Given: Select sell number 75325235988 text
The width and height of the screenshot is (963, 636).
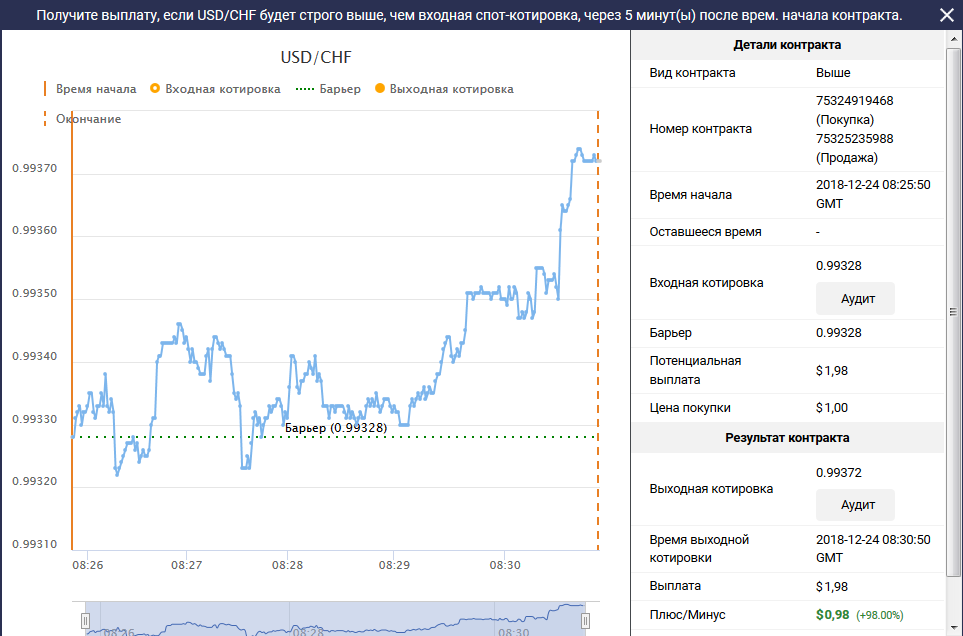Looking at the screenshot, I should [x=854, y=139].
